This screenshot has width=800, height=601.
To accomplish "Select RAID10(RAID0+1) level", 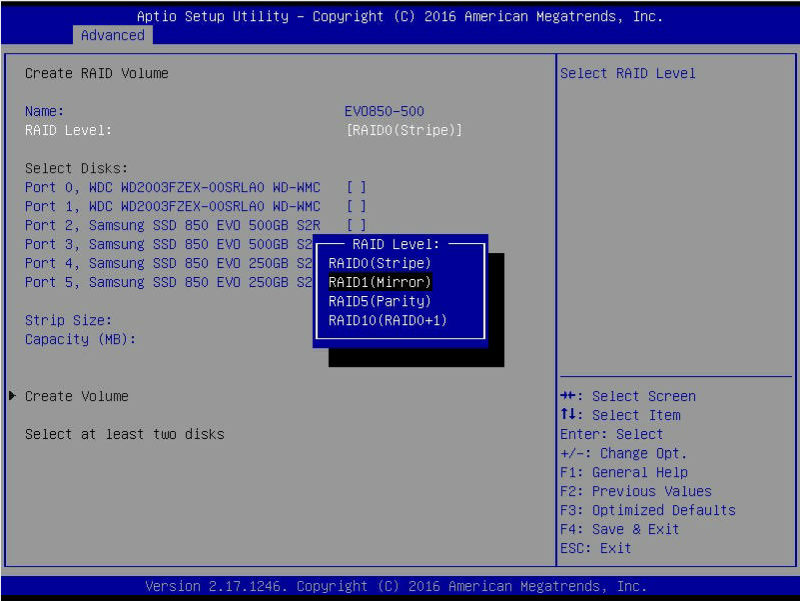I will pos(388,320).
